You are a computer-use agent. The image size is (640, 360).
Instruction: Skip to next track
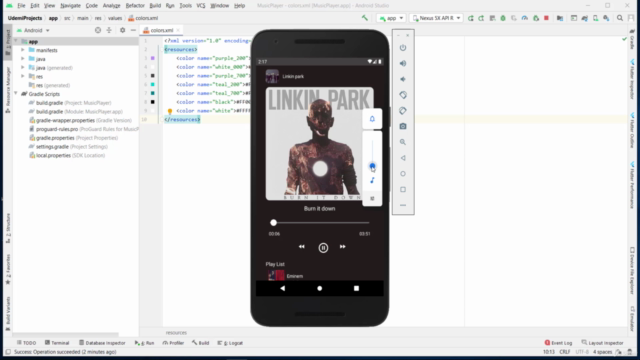pos(342,247)
